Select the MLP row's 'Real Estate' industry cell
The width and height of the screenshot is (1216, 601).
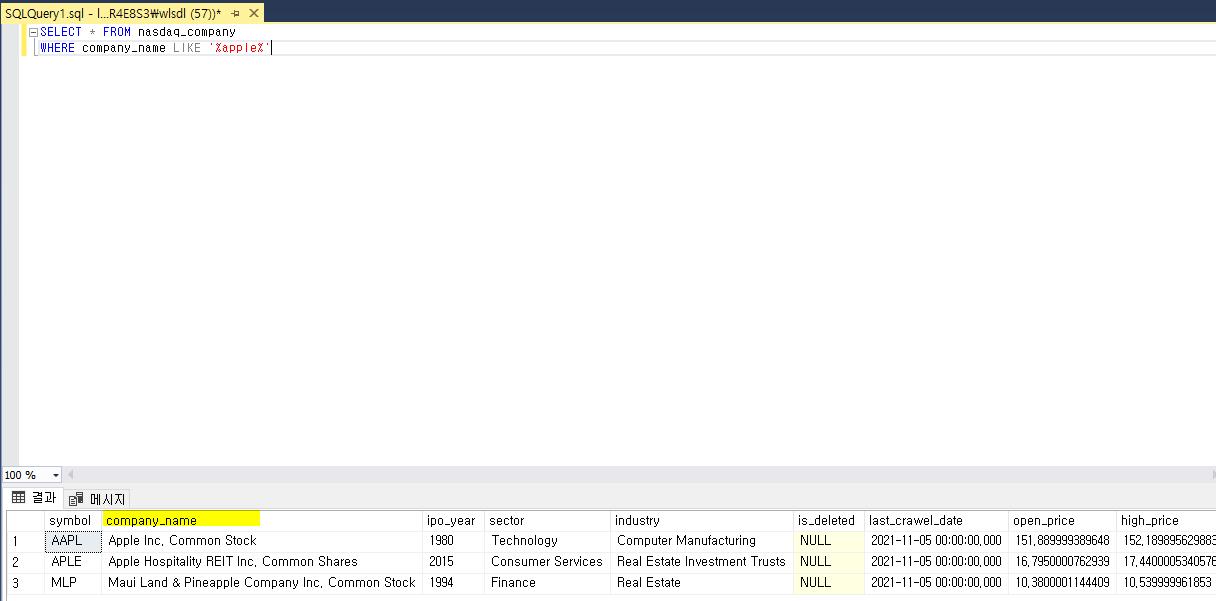pos(702,583)
